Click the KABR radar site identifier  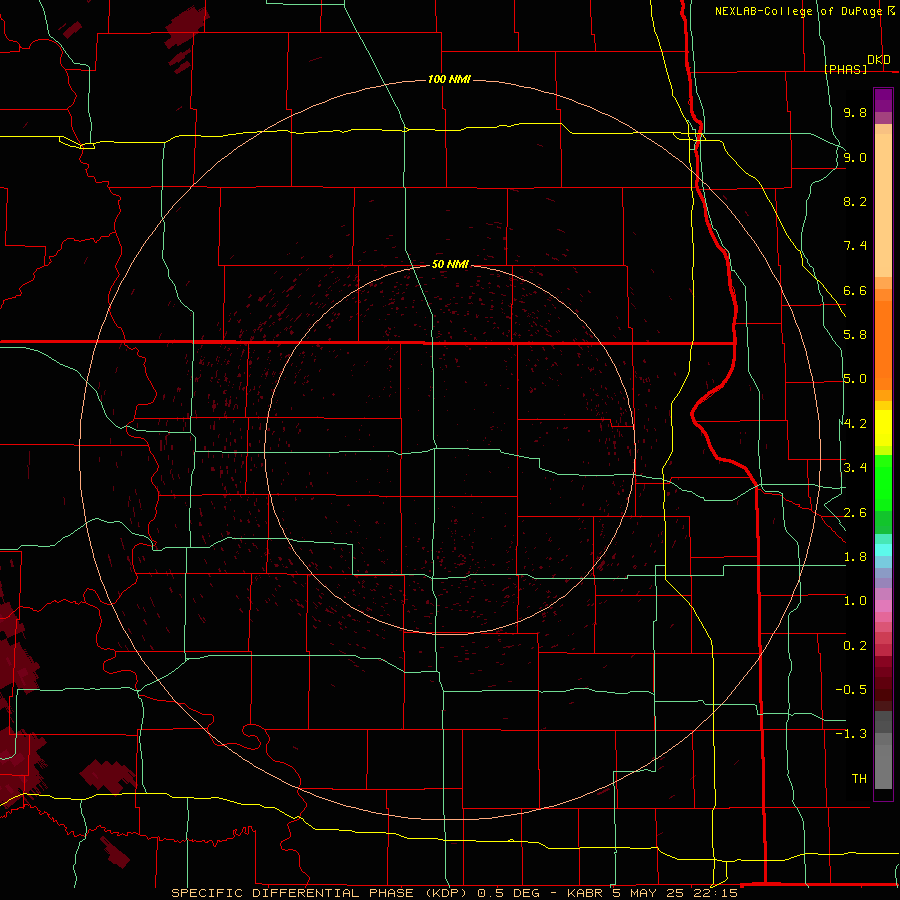[x=585, y=893]
